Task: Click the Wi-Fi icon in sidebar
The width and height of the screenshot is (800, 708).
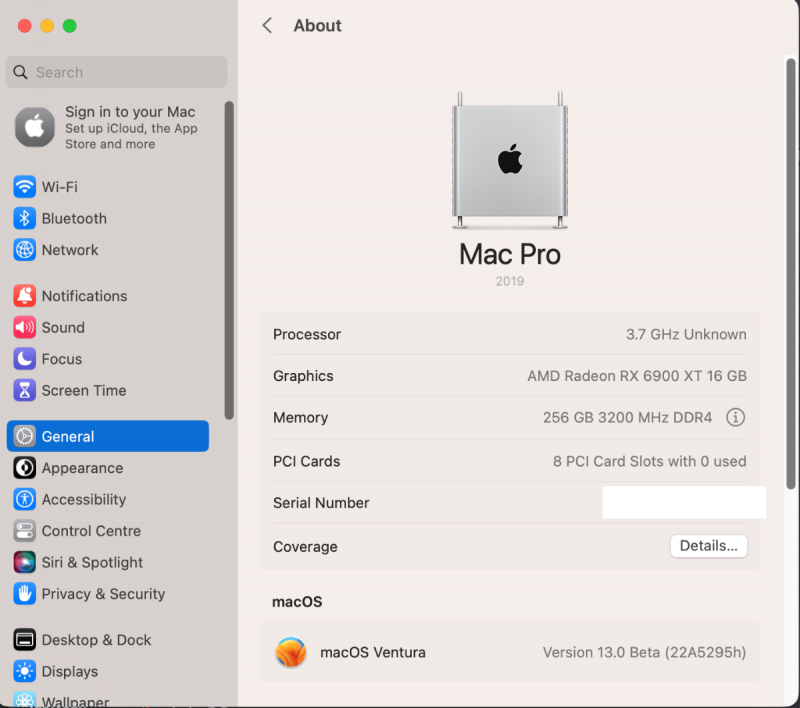Action: coord(25,187)
